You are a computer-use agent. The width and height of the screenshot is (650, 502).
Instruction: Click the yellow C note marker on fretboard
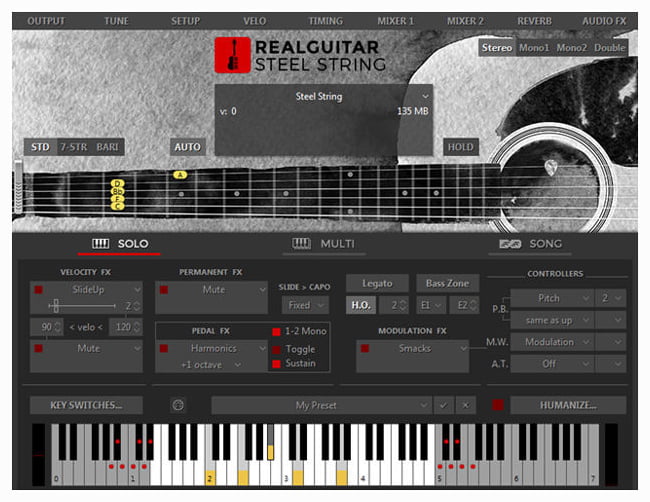pos(118,206)
